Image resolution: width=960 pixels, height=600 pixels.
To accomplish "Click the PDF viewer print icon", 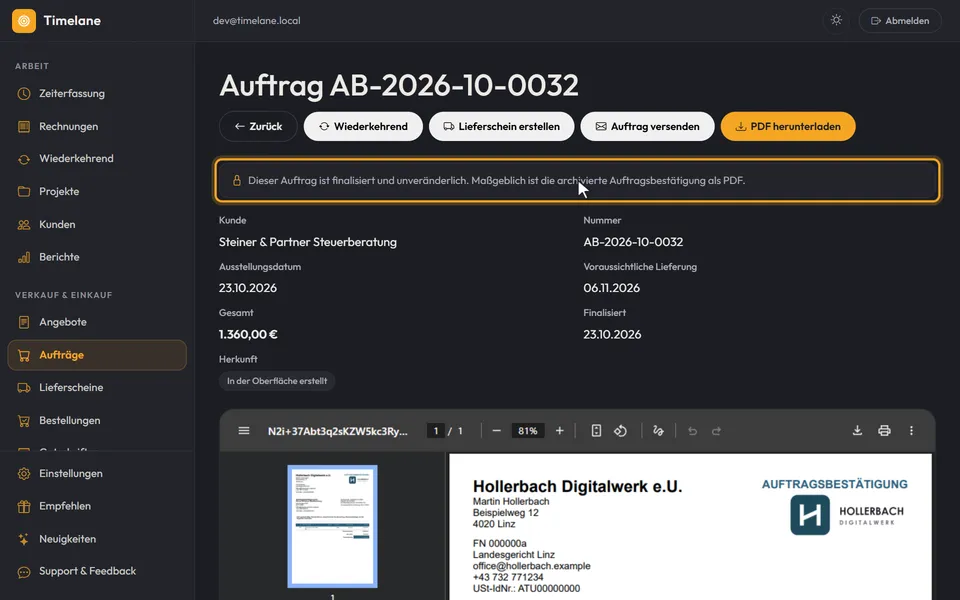I will (x=884, y=431).
